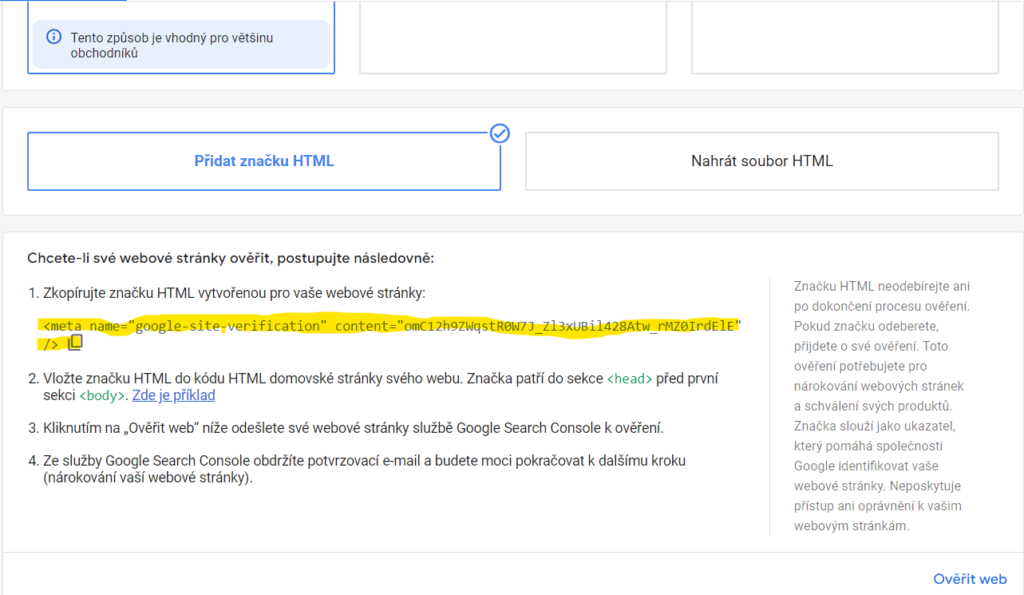Click the info icon beside "Tento způsob je vhodný"
This screenshot has width=1024, height=595.
(54, 37)
